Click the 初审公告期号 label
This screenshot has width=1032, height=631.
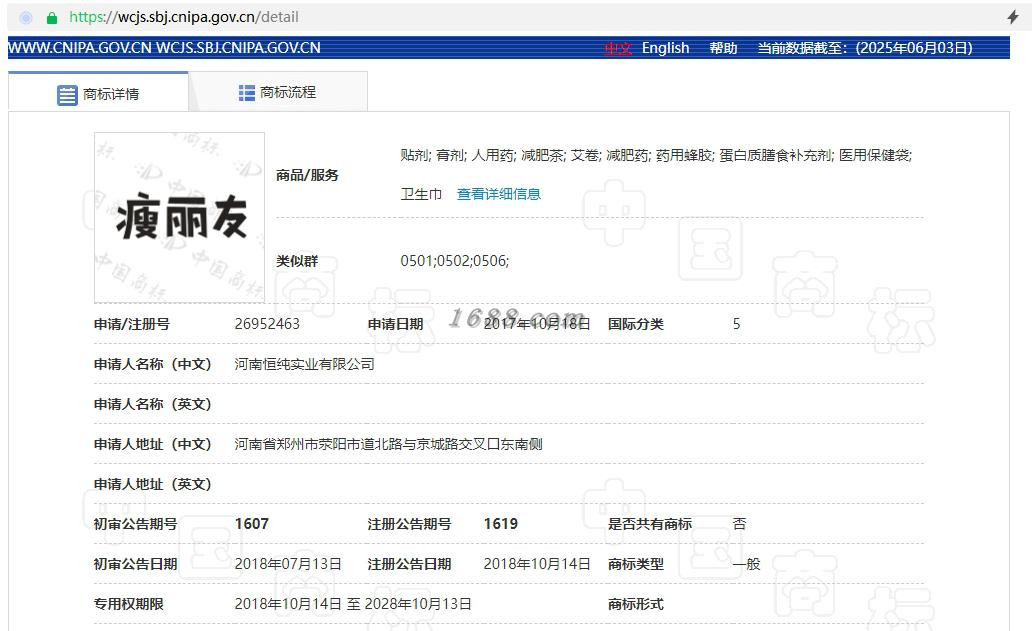coord(136,524)
